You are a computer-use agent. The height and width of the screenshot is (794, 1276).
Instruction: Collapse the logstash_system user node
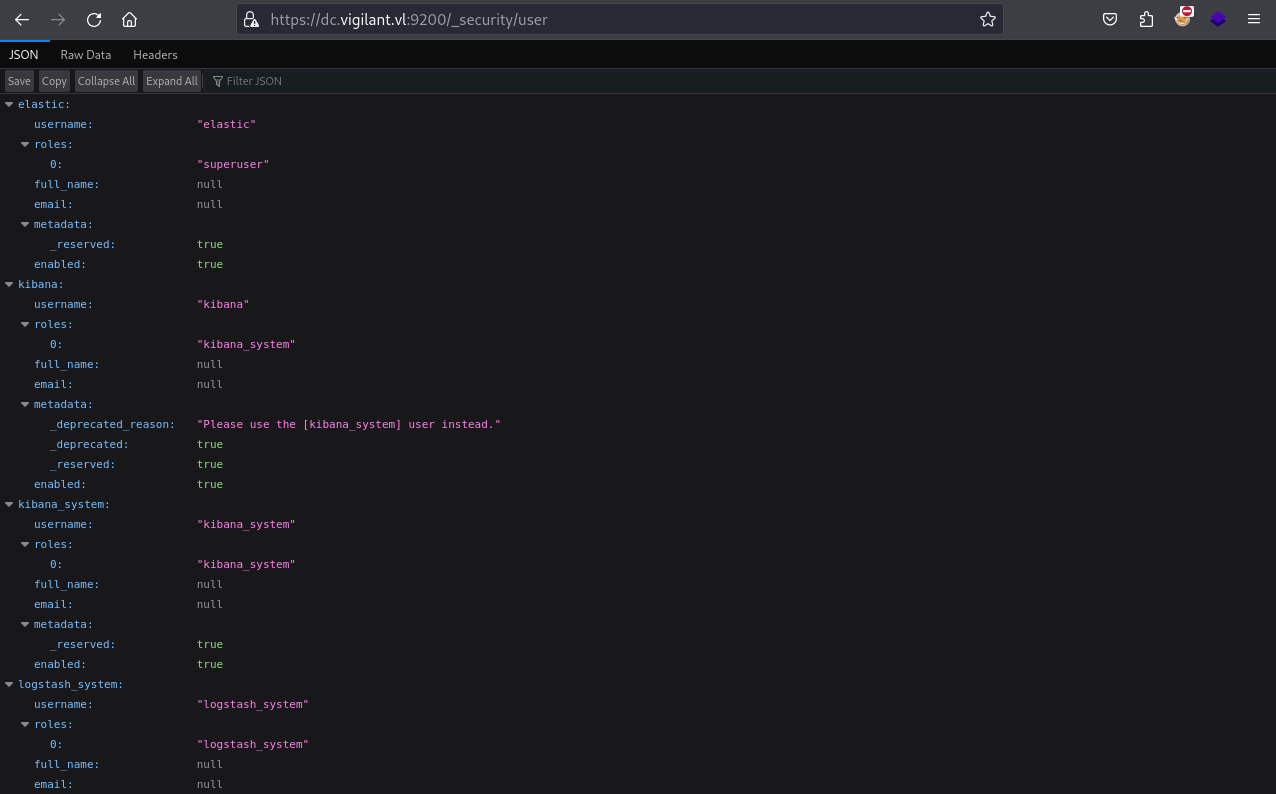(9, 684)
